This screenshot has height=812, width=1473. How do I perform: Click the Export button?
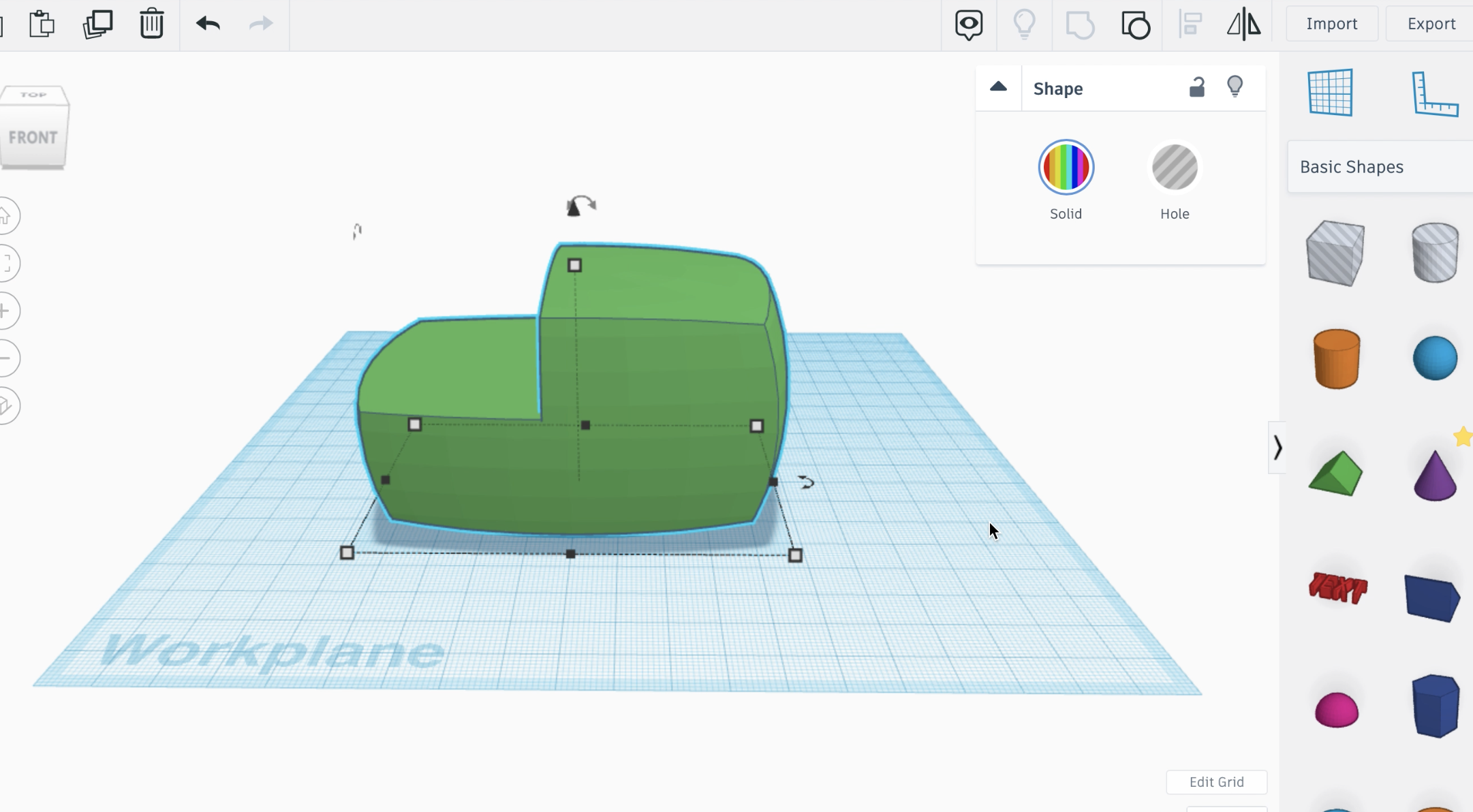1430,24
